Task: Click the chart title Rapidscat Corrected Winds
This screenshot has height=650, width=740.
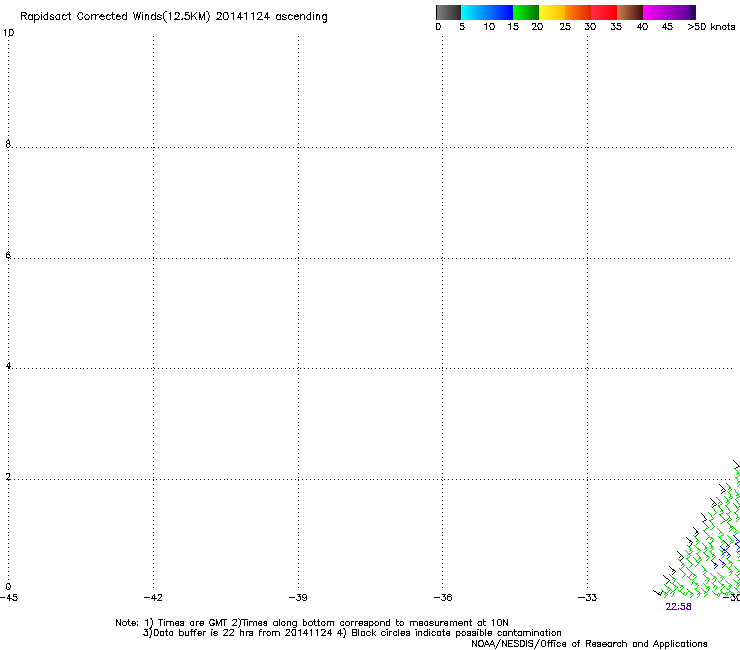Action: pyautogui.click(x=174, y=17)
